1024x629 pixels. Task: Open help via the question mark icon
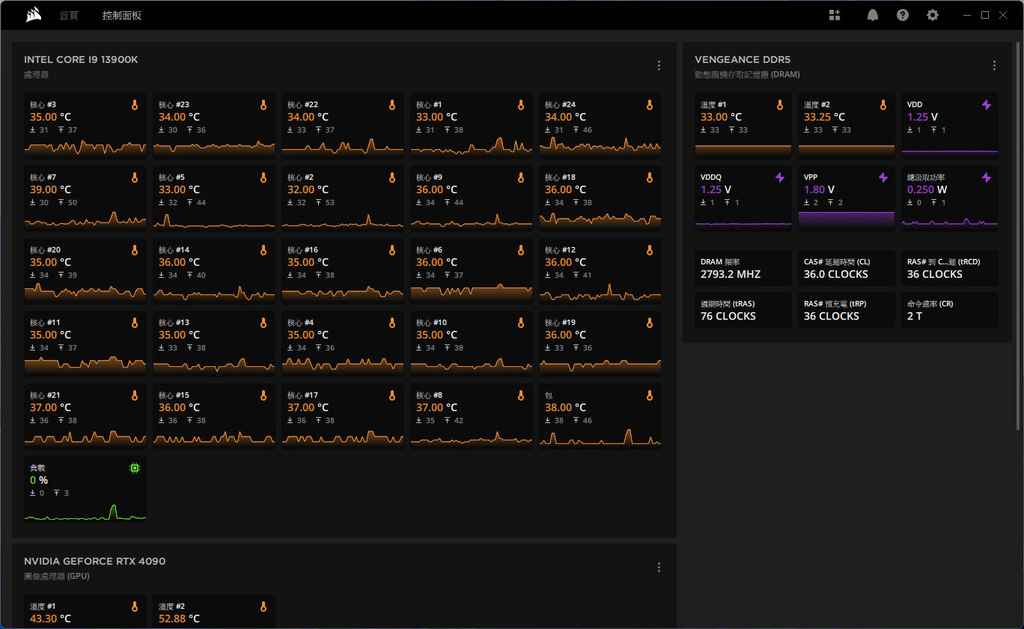903,15
